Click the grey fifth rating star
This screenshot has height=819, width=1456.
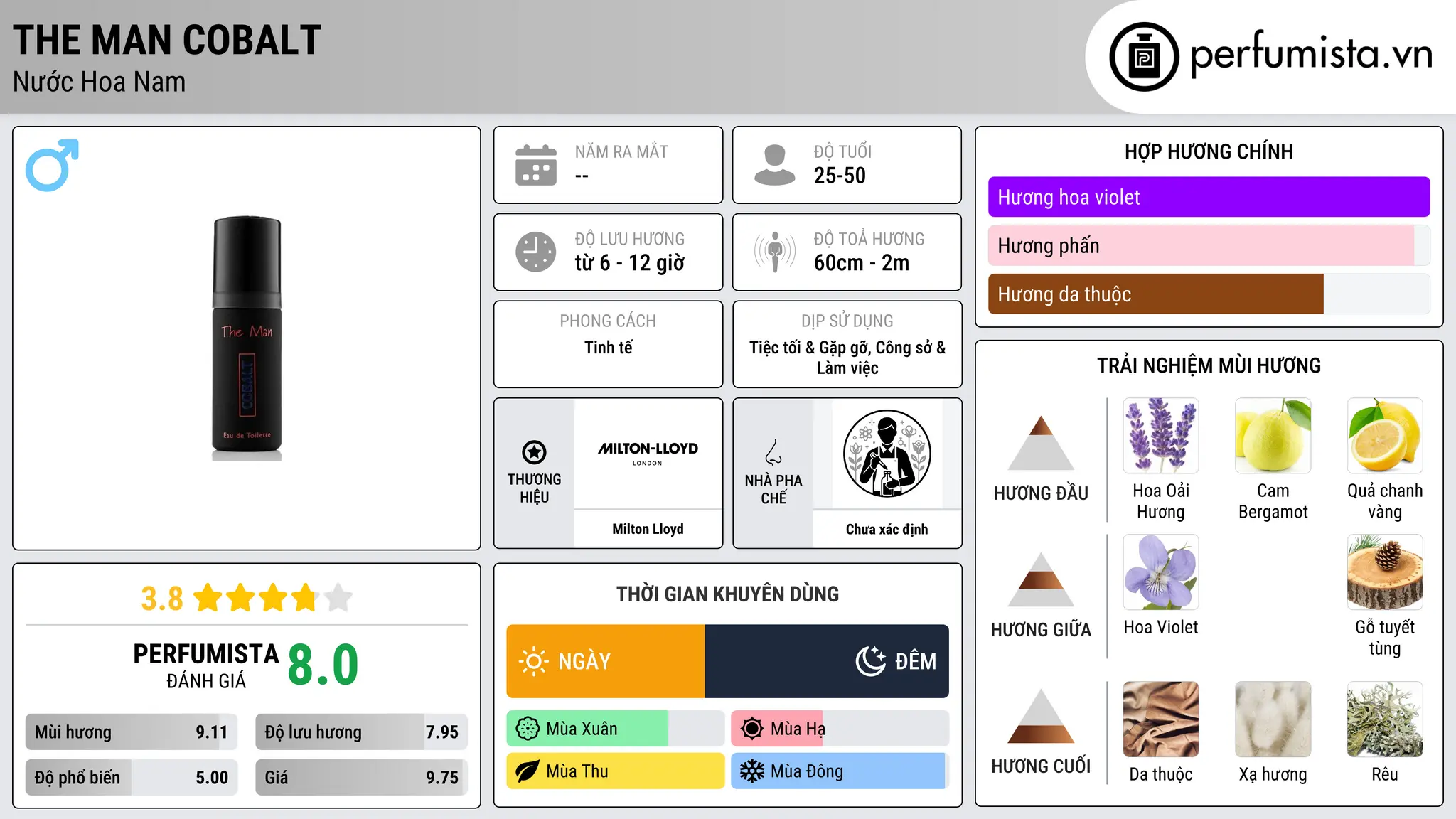click(338, 598)
